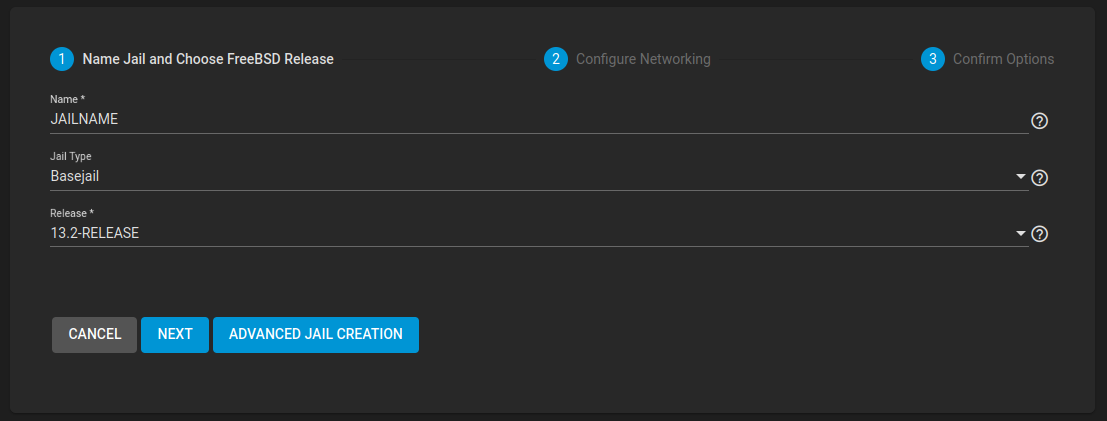Open the Basejail jail type selector

tap(530, 177)
